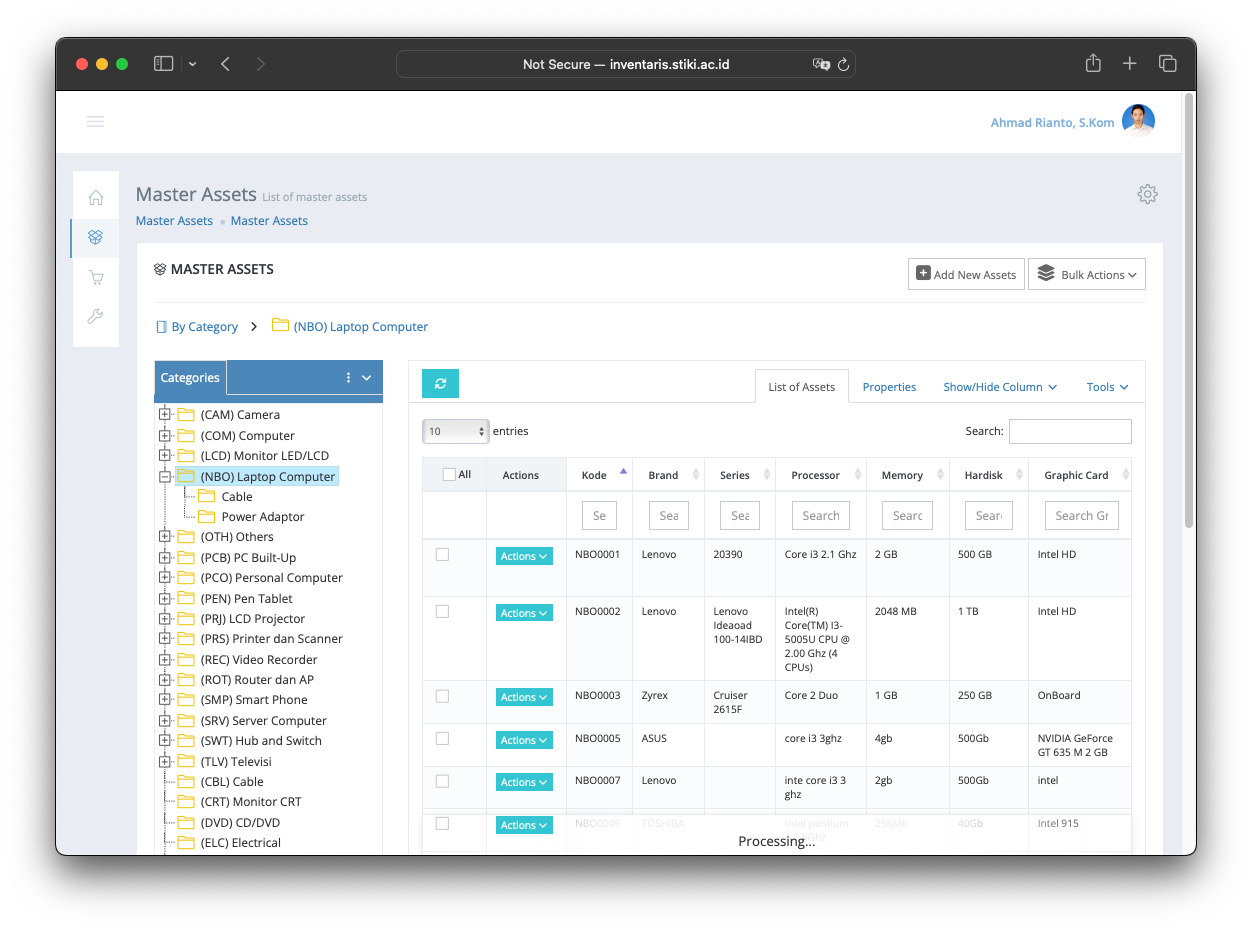
Task: Select the checkbox for NBO0003 row
Action: [x=442, y=696]
